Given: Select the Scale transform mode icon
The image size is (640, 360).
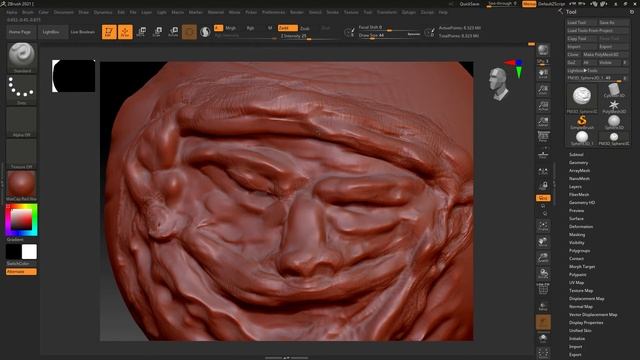Looking at the screenshot, I should click(157, 31).
